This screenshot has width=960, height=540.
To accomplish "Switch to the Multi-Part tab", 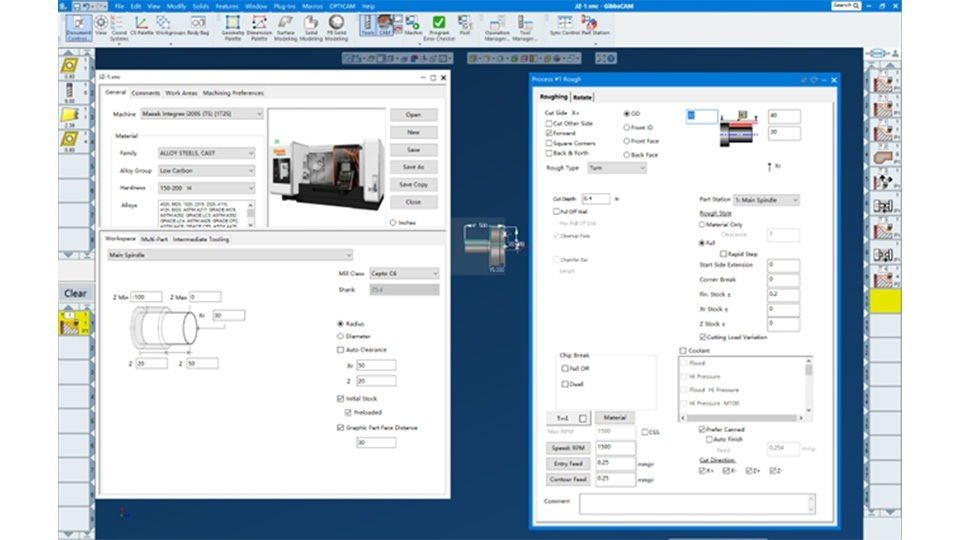I will (154, 239).
